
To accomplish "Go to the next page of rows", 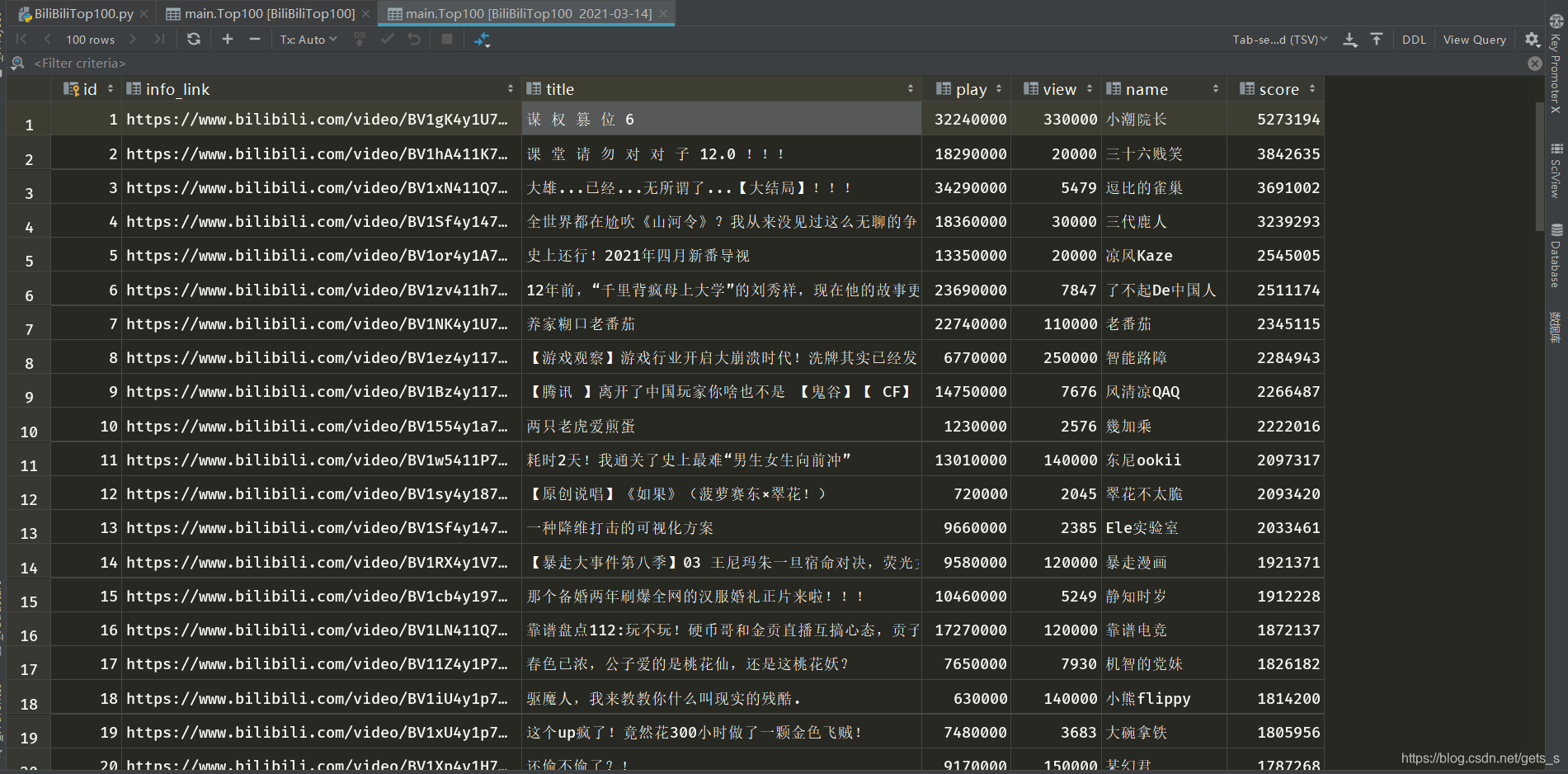I will coord(134,39).
